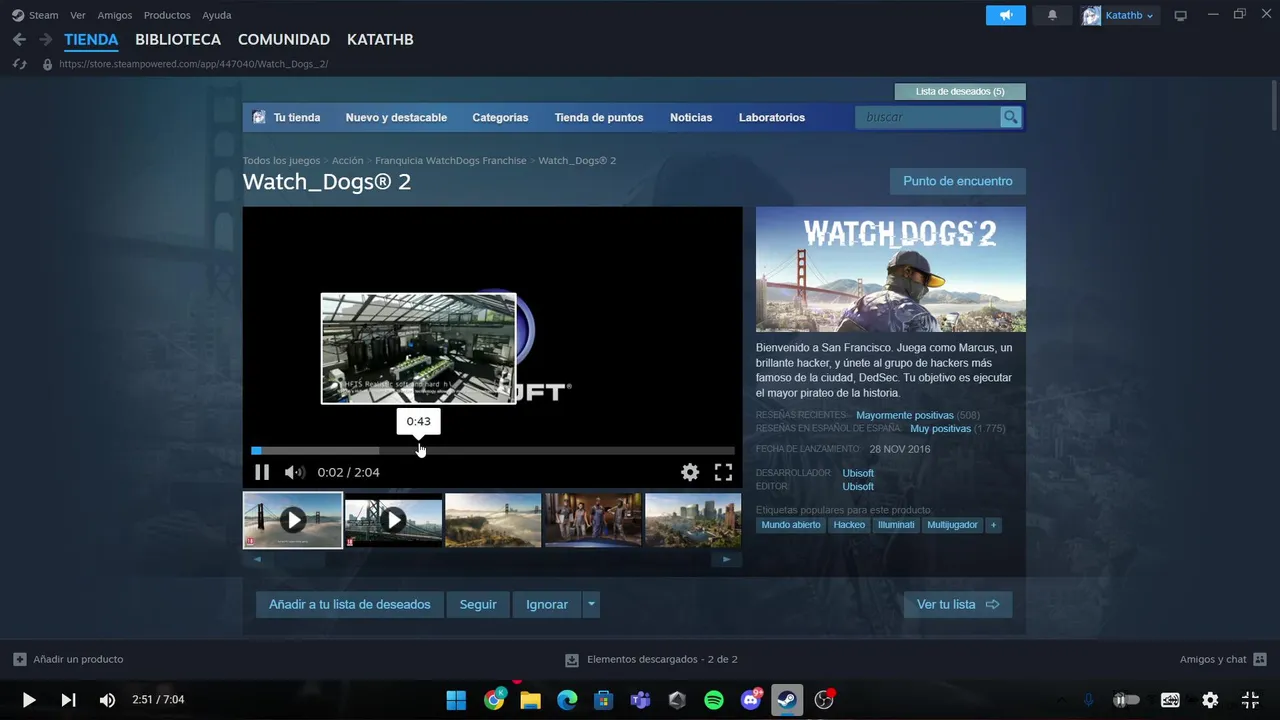Reload the store page
Viewport: 1280px width, 720px height.
point(19,64)
